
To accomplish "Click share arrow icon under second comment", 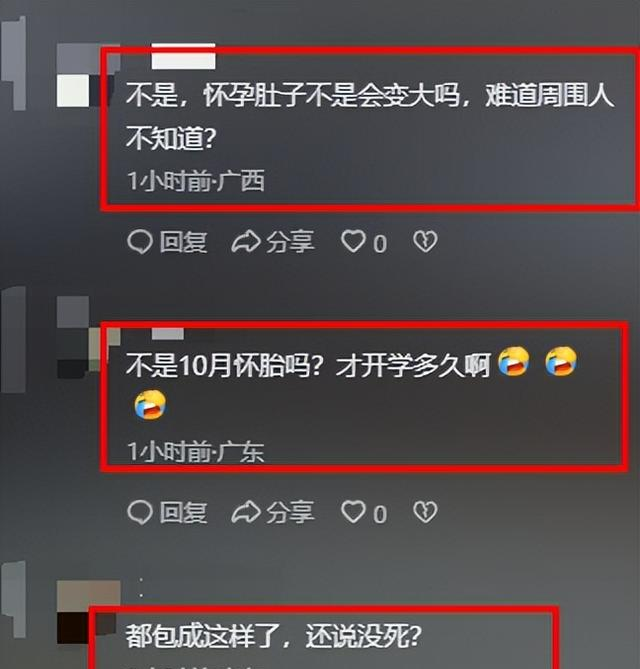I will 246,512.
